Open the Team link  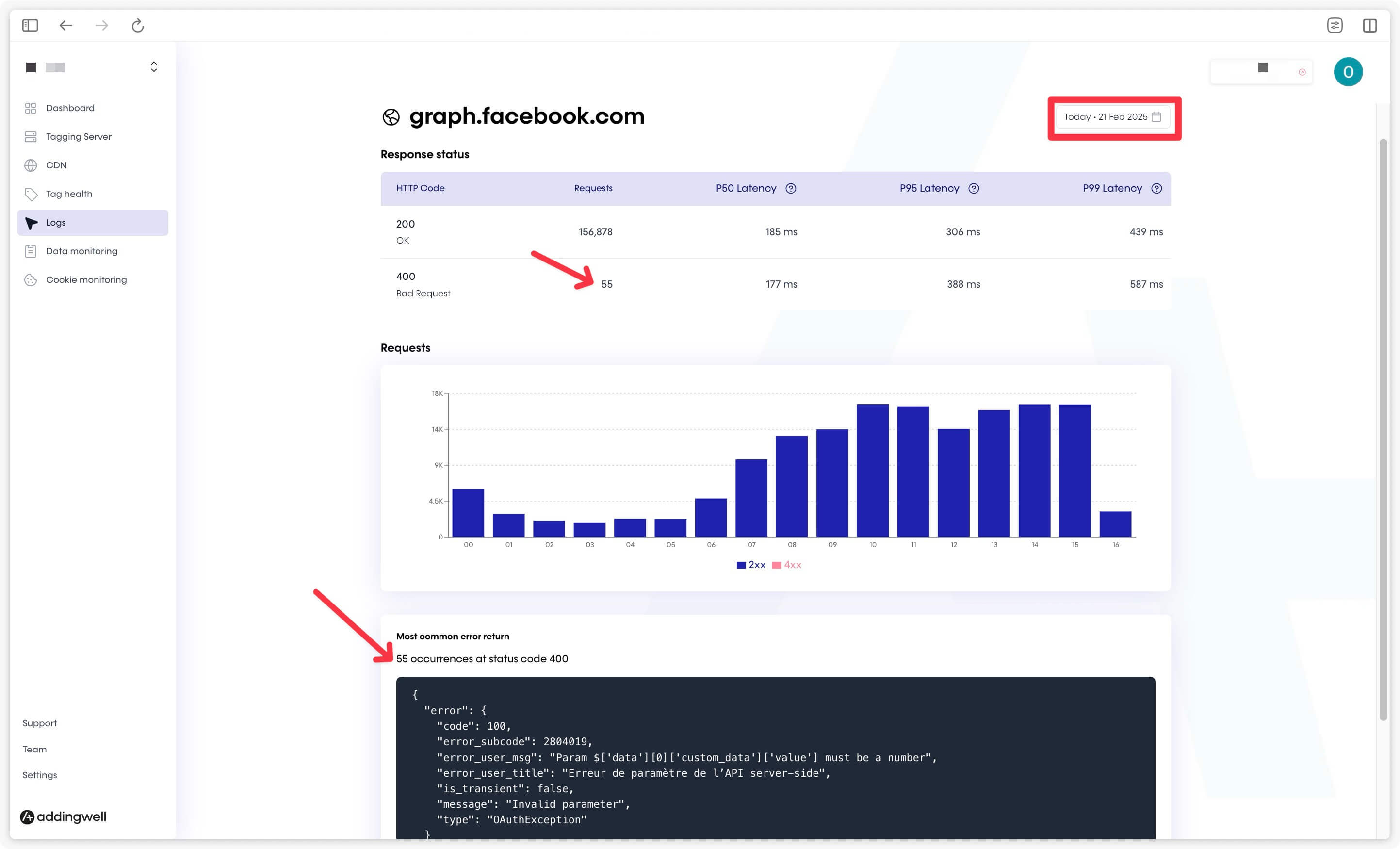34,749
